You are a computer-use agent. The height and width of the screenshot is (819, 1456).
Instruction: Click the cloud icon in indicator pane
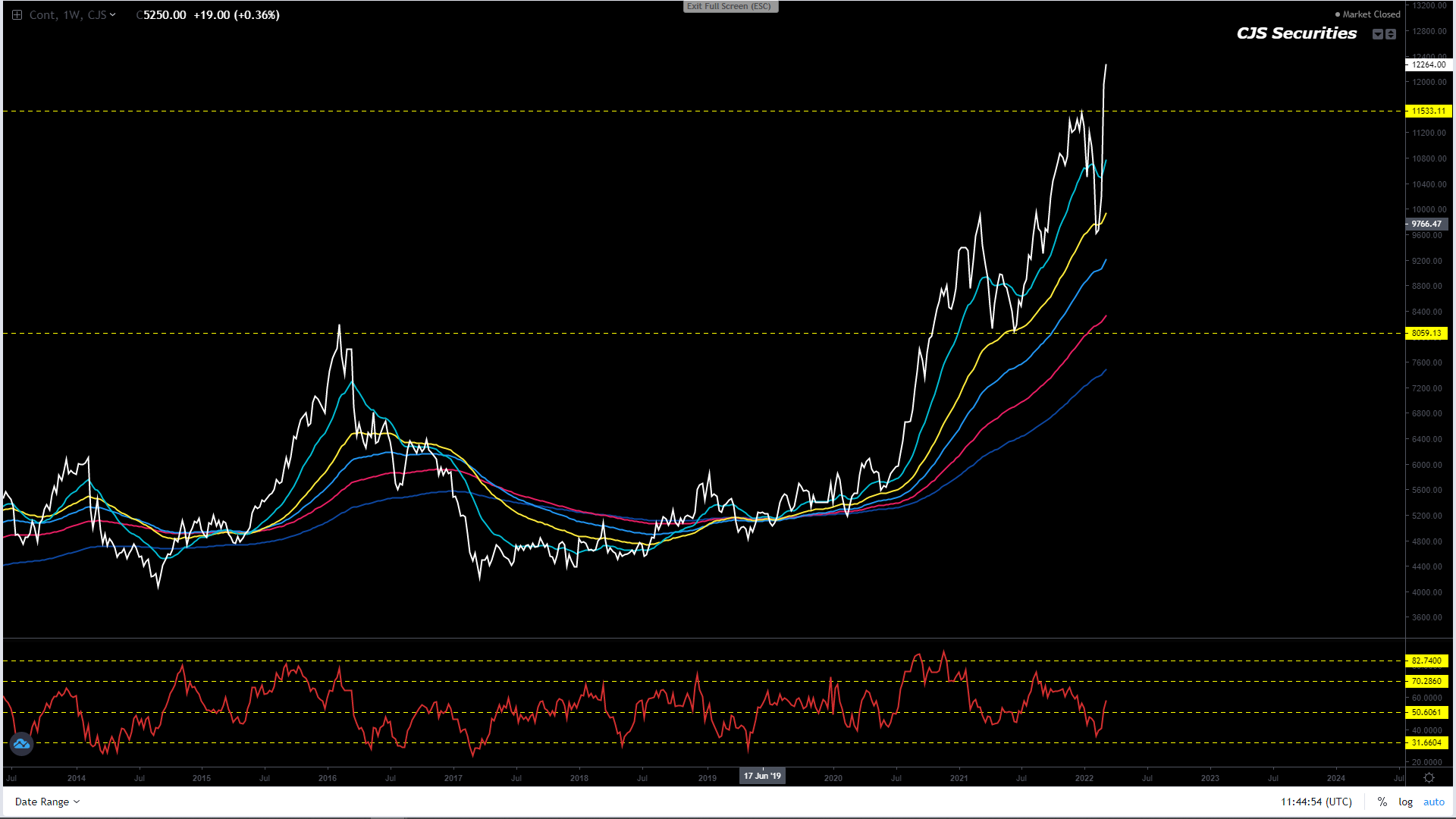(x=21, y=744)
